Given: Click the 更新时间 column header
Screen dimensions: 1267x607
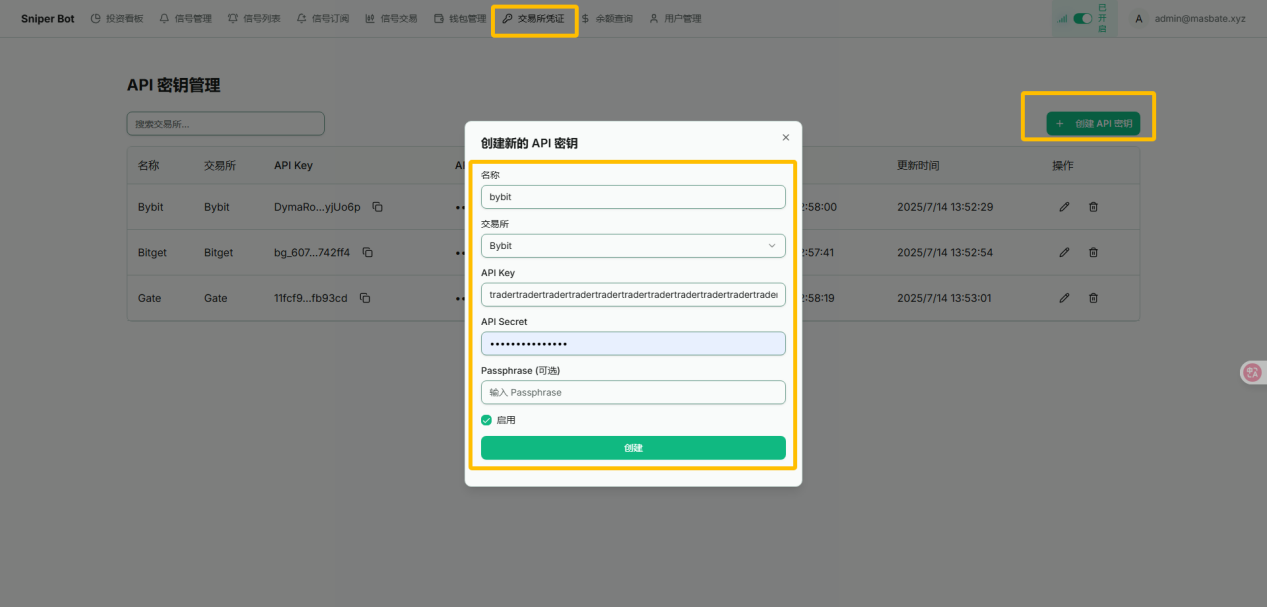Looking at the screenshot, I should 918,165.
